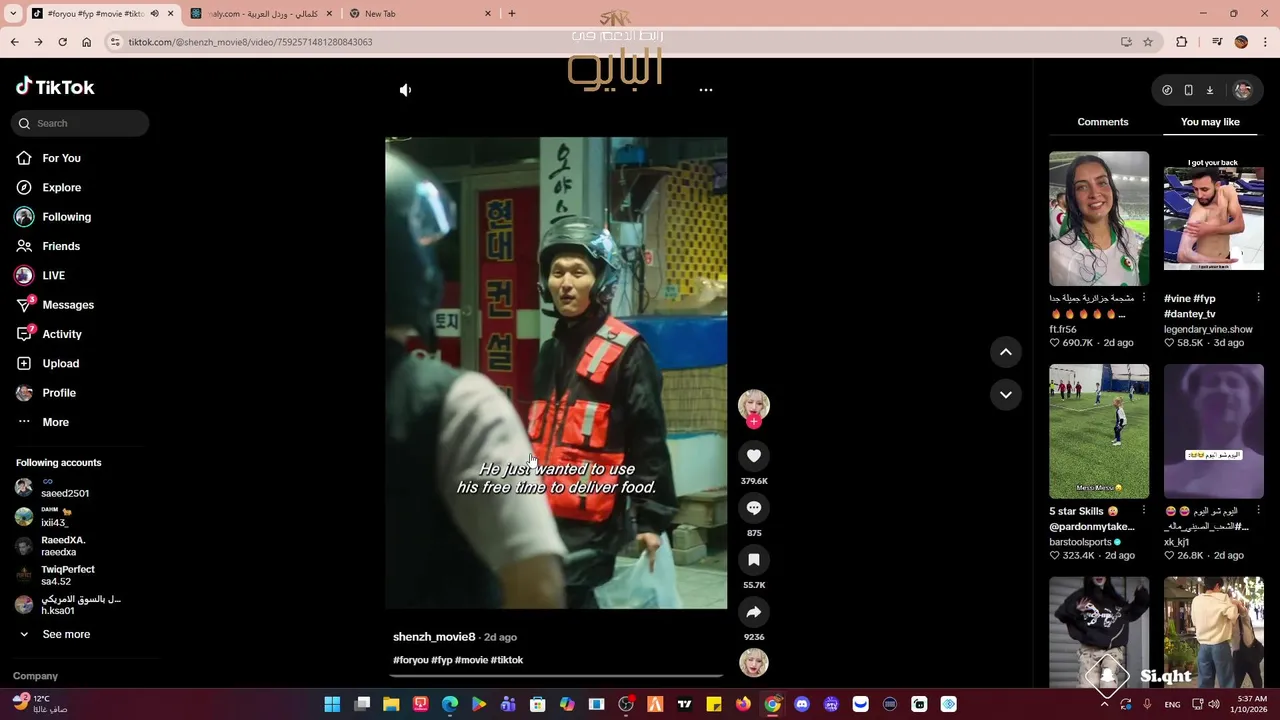Screen dimensions: 1280x720
Task: Open following account h.ksa01
Action: (80, 605)
